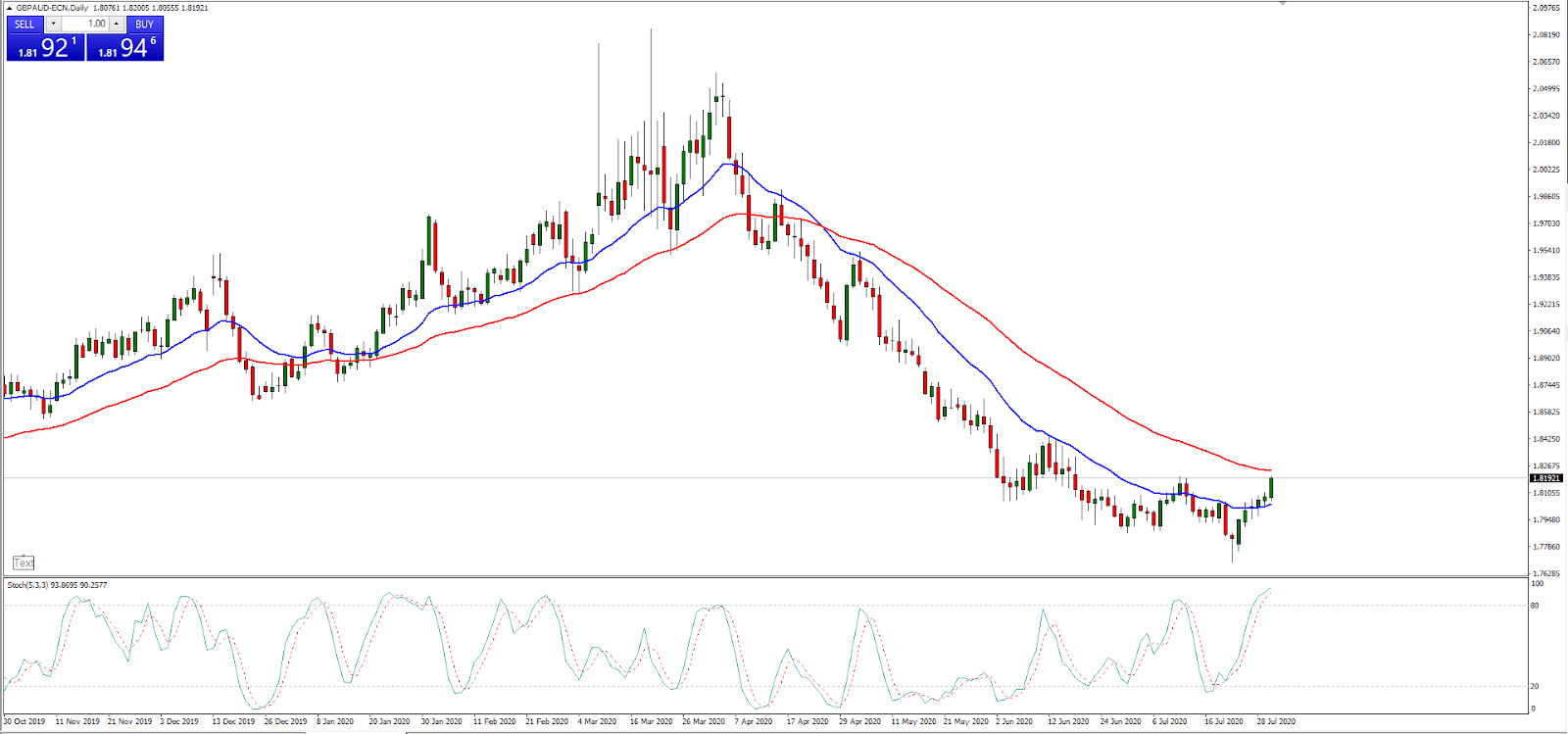Click the stochastic 80 level label

[x=1535, y=606]
